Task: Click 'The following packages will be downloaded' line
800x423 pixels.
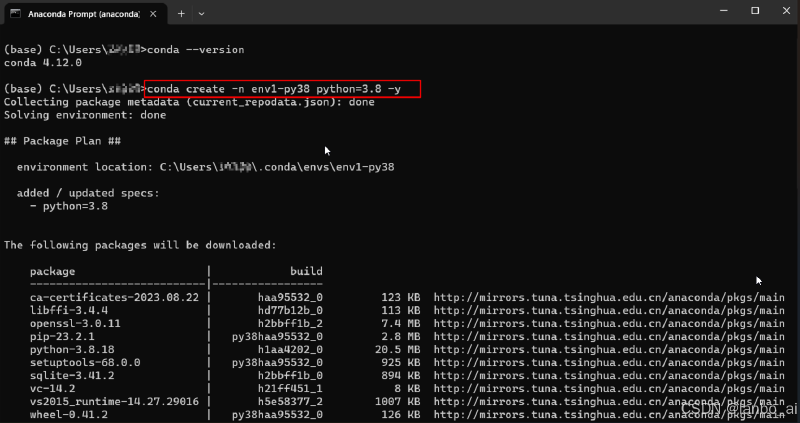Action: coord(140,245)
